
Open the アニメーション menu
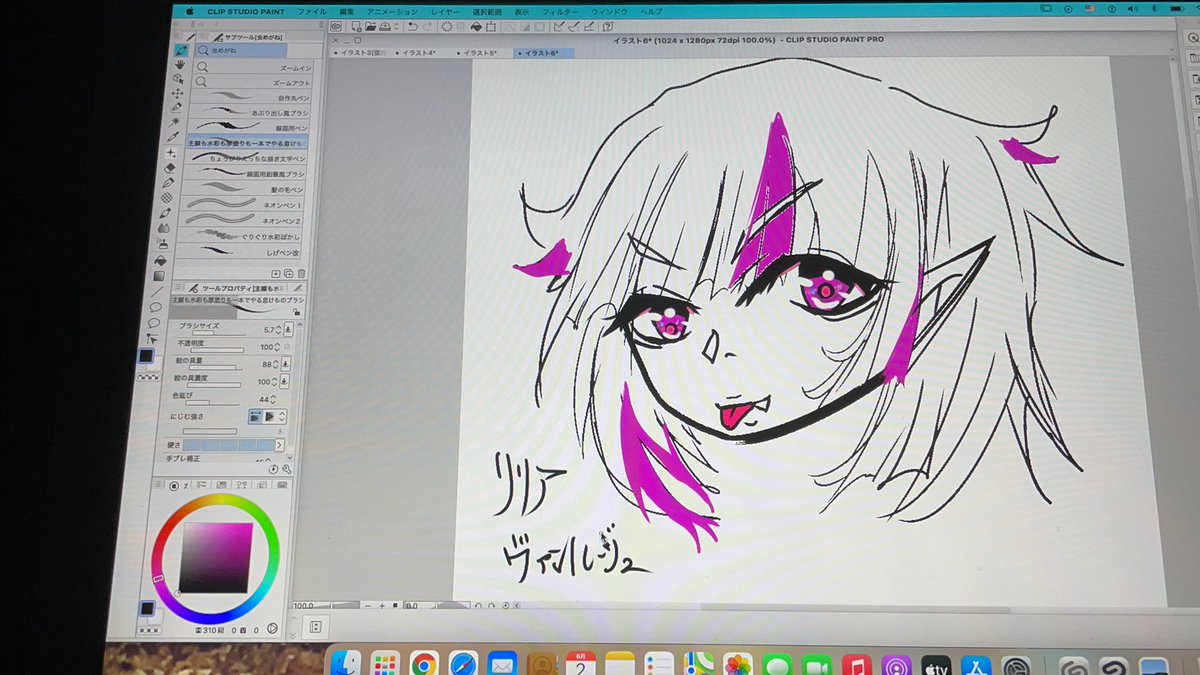tap(393, 11)
